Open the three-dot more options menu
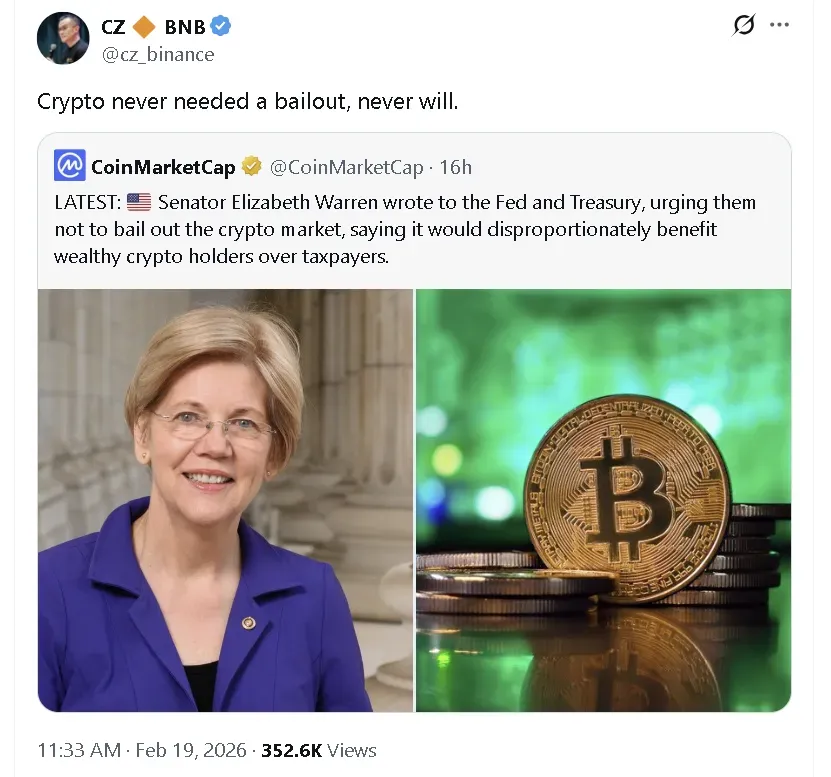The image size is (831, 777). pyautogui.click(x=779, y=25)
